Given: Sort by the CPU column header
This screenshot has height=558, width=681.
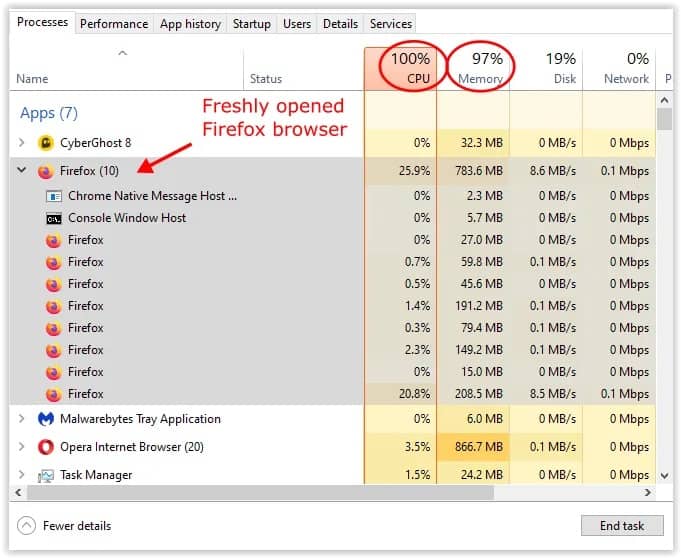Looking at the screenshot, I should [400, 69].
